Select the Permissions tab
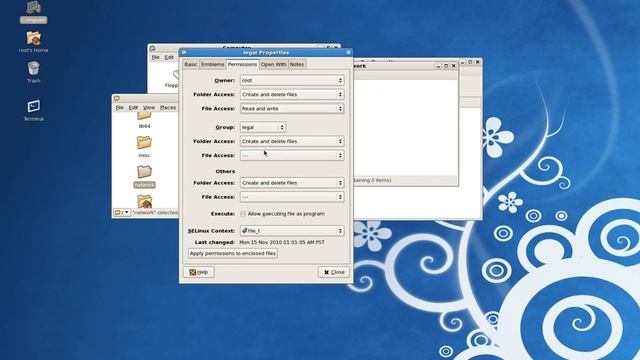The width and height of the screenshot is (640, 360). click(242, 64)
